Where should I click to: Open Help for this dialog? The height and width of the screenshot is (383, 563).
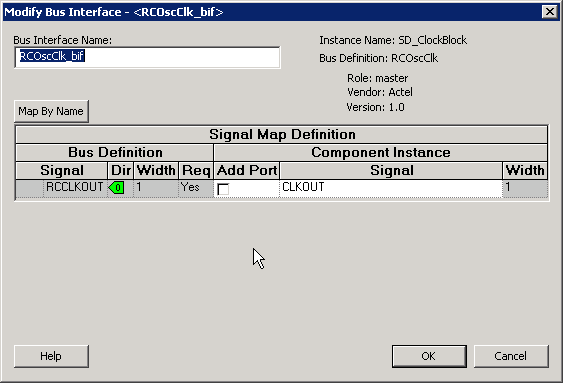click(51, 356)
